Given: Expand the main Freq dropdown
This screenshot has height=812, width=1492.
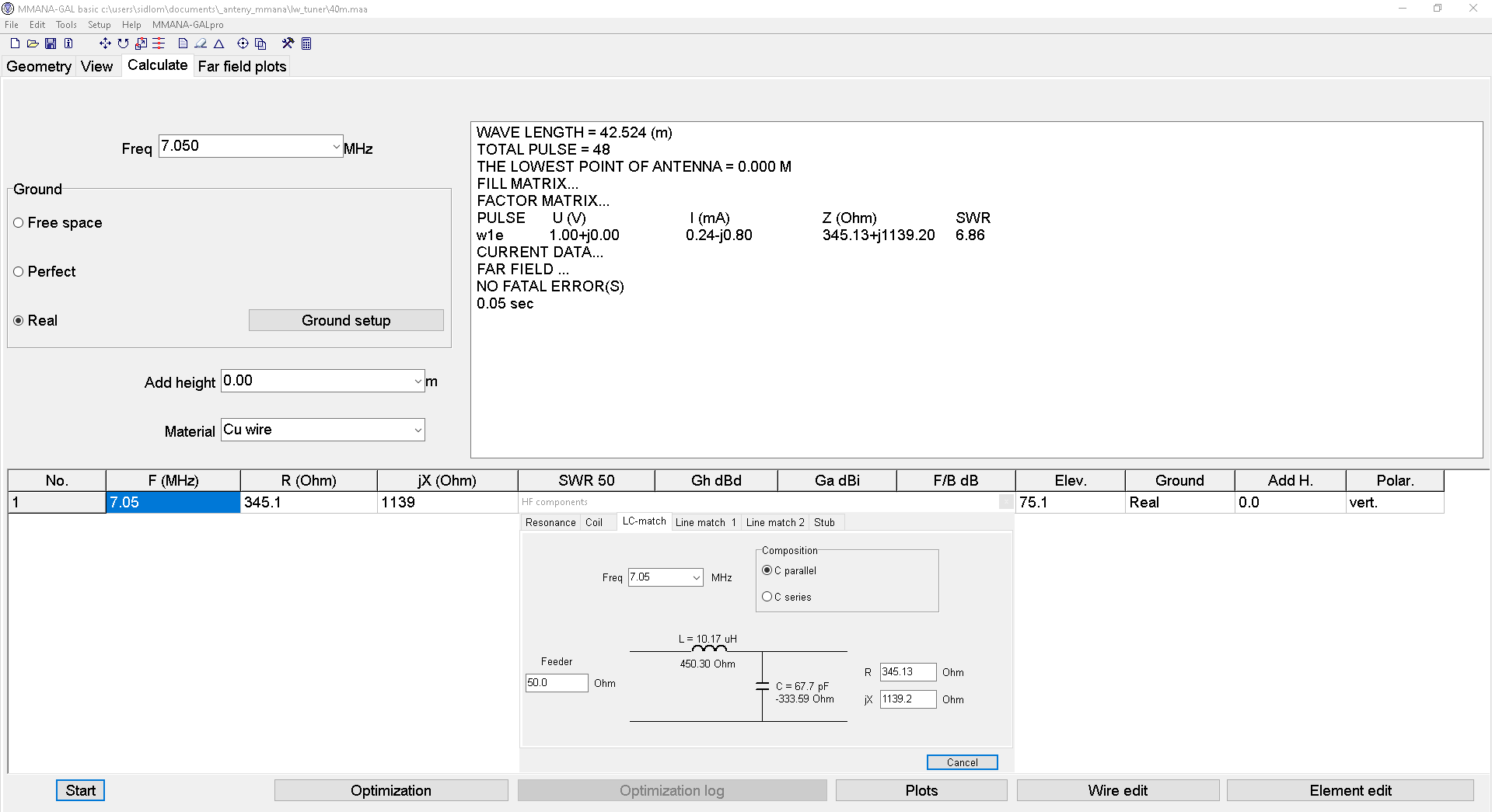Looking at the screenshot, I should pyautogui.click(x=336, y=147).
